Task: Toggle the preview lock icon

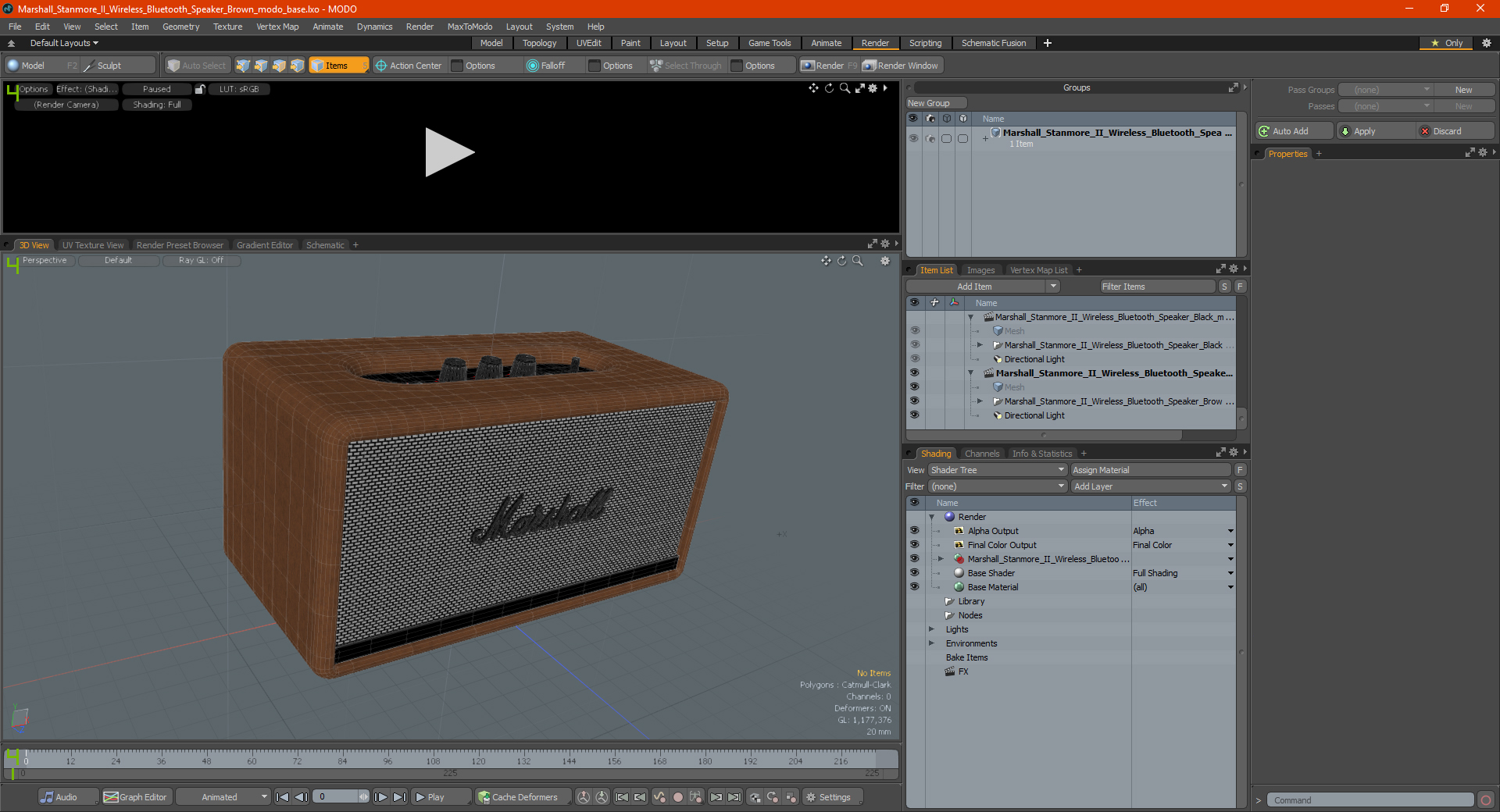Action: point(200,89)
